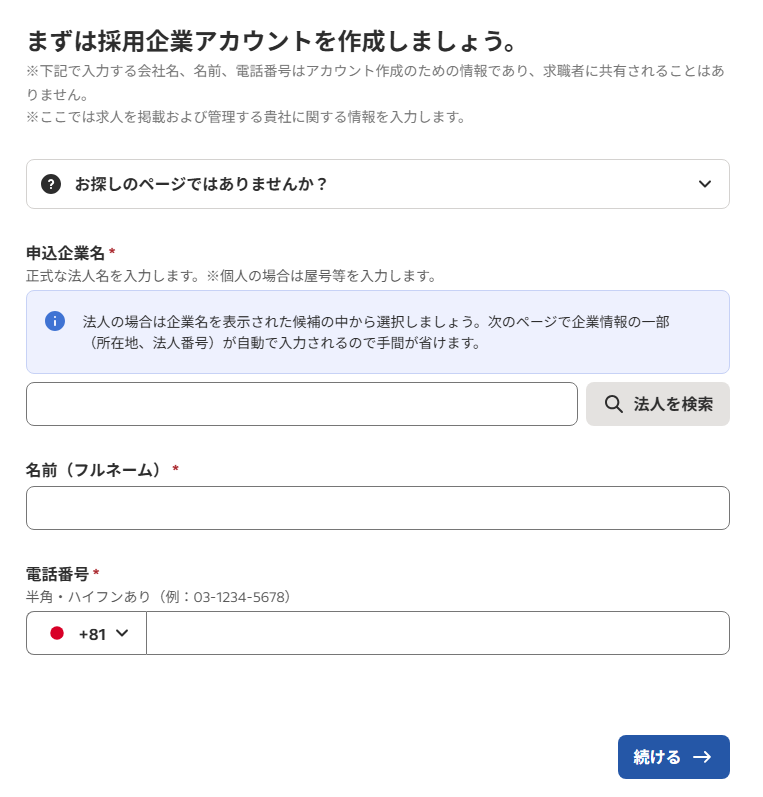The width and height of the screenshot is (763, 797).
Task: Expand the お探しのページではありませんか？ section
Action: click(x=378, y=184)
